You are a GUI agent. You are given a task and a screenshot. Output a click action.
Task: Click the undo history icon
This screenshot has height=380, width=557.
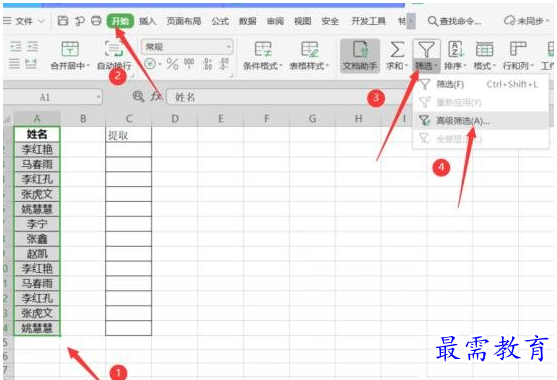(x=80, y=21)
